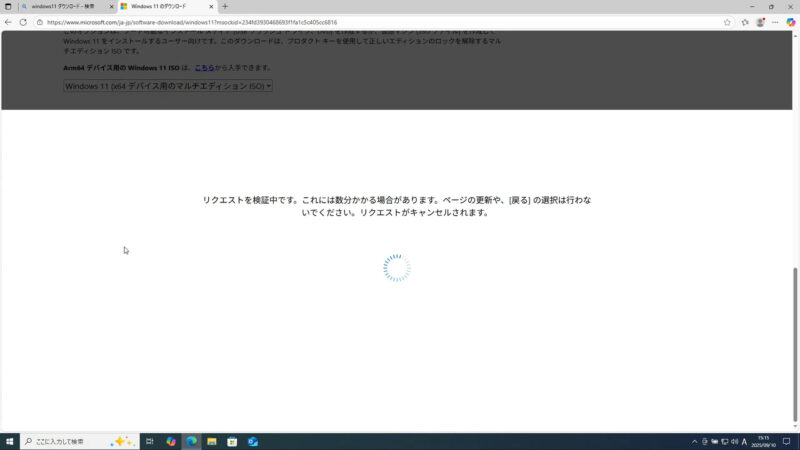Add page to favorites with star icon
Image resolution: width=800 pixels, height=450 pixels.
[x=727, y=22]
